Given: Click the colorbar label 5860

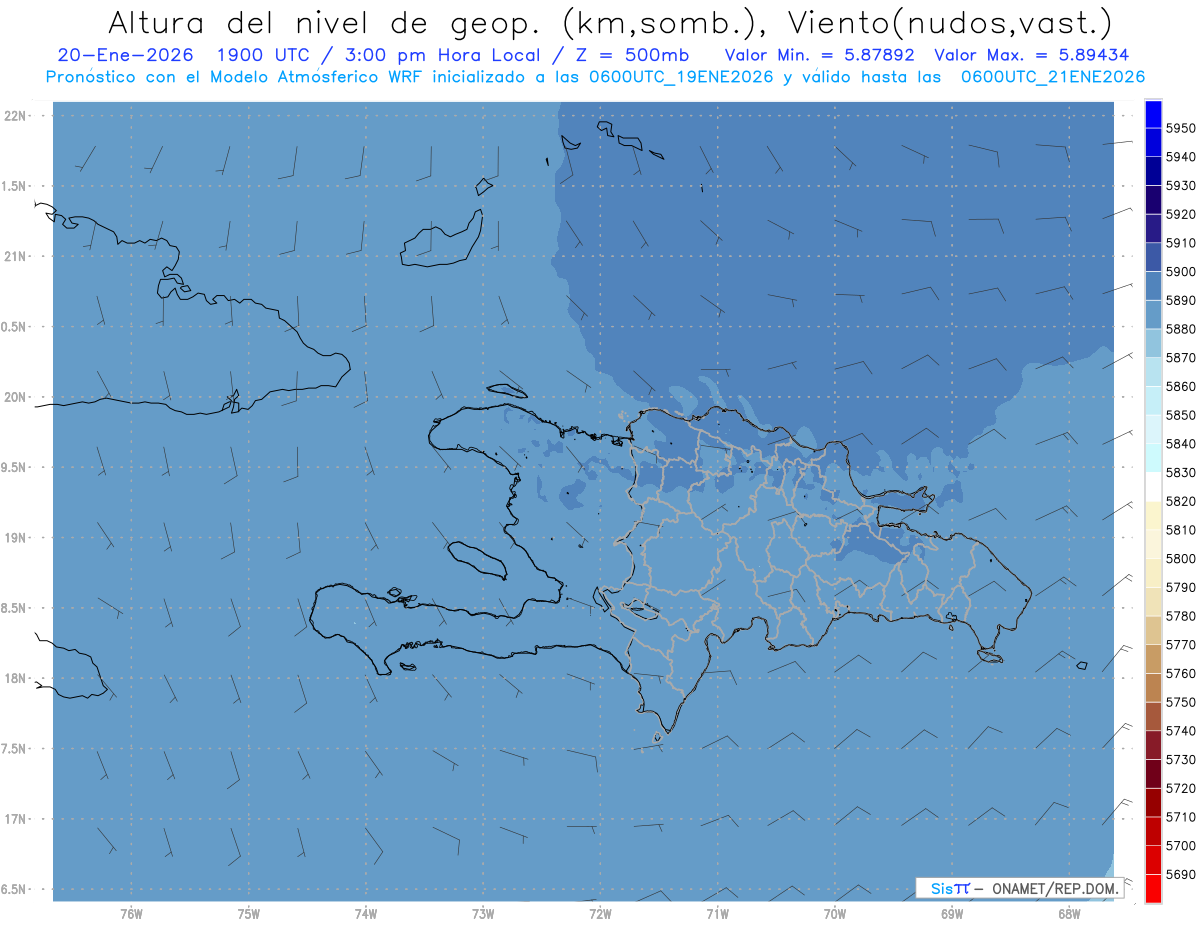Looking at the screenshot, I should pyautogui.click(x=1181, y=387).
